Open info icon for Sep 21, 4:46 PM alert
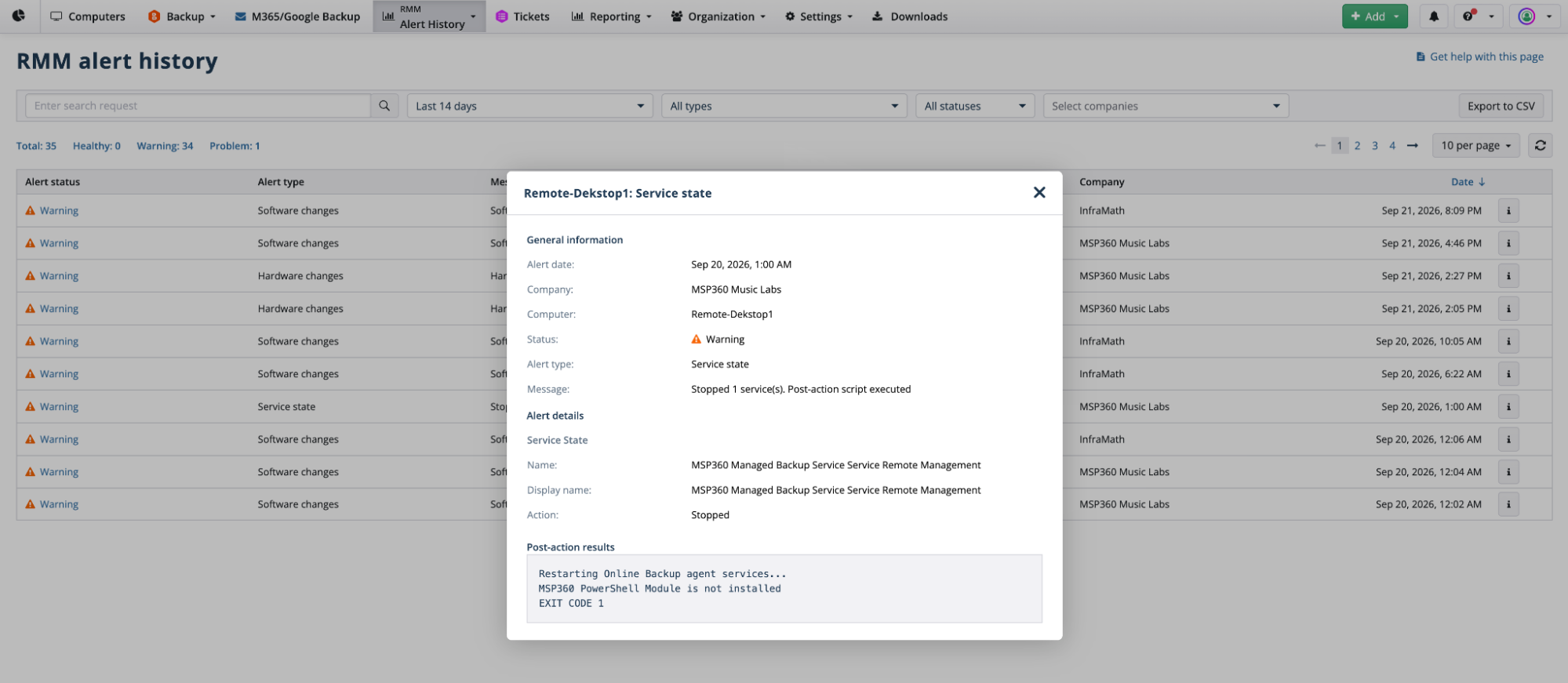 coord(1508,243)
